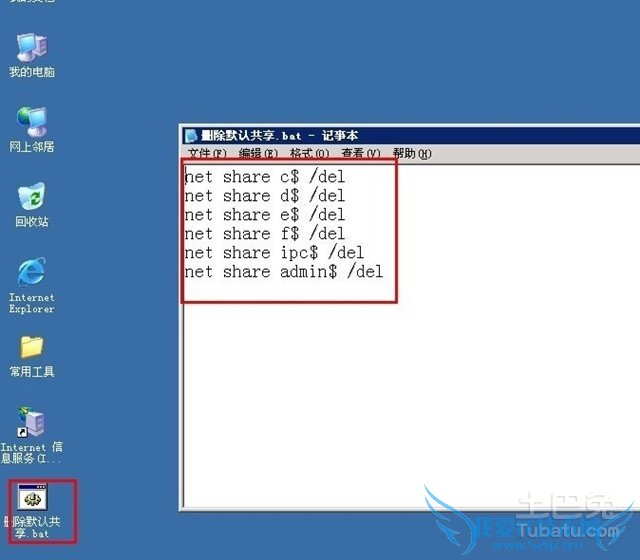Viewport: 640px width, 560px height.
Task: Click the line 'net share e$ /del'
Action: (x=265, y=215)
